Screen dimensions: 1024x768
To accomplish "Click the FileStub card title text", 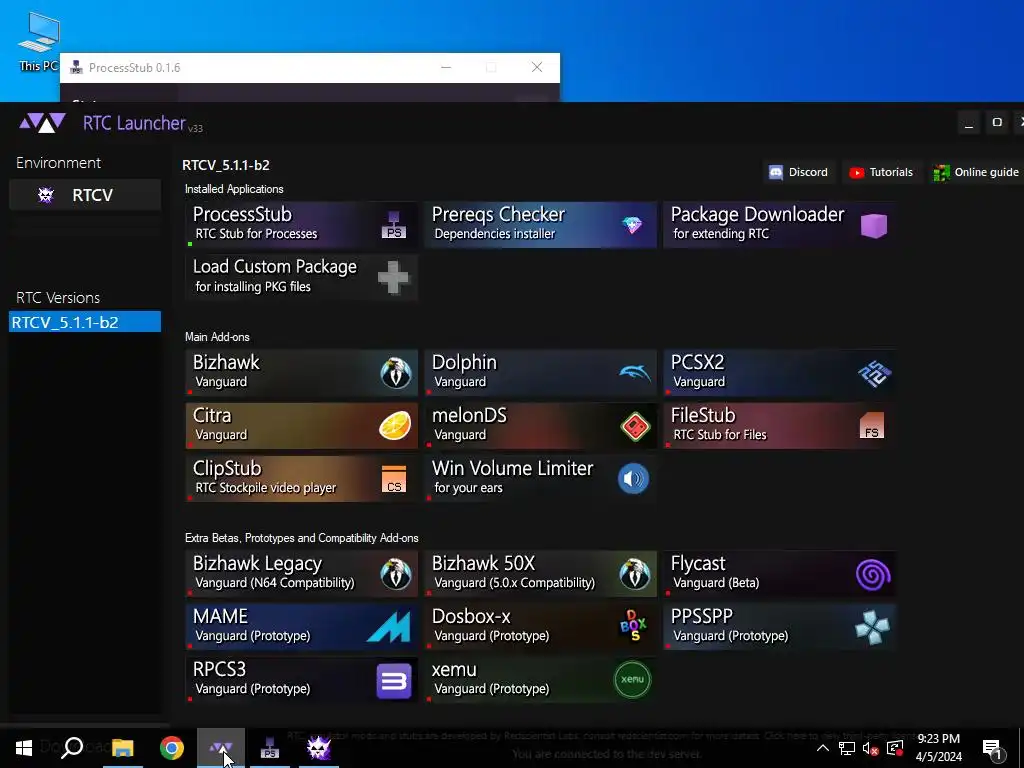I will click(703, 415).
